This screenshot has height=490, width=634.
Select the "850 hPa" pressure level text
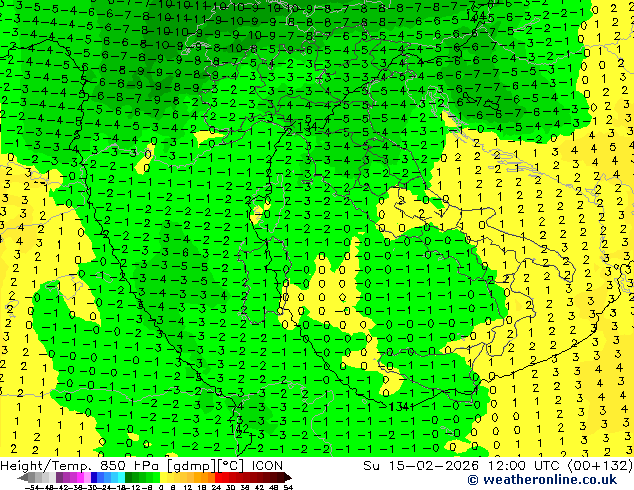coord(129,466)
